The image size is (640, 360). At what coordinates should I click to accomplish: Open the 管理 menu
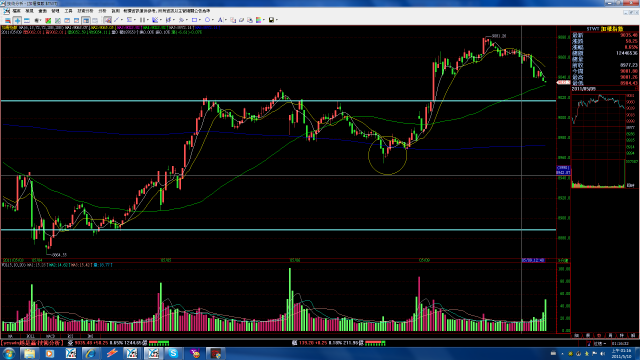pos(56,11)
